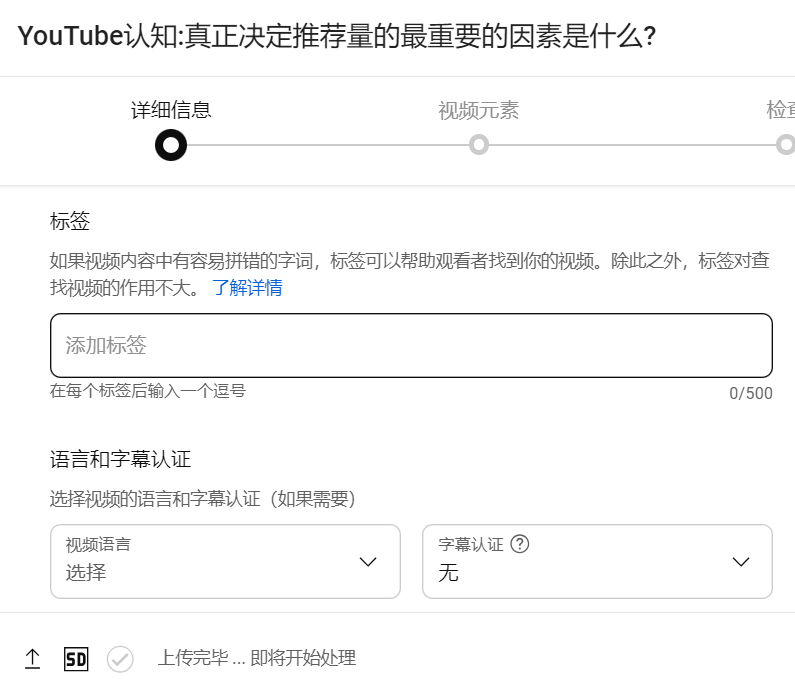Click the 上传完毕 upload status text

257,658
